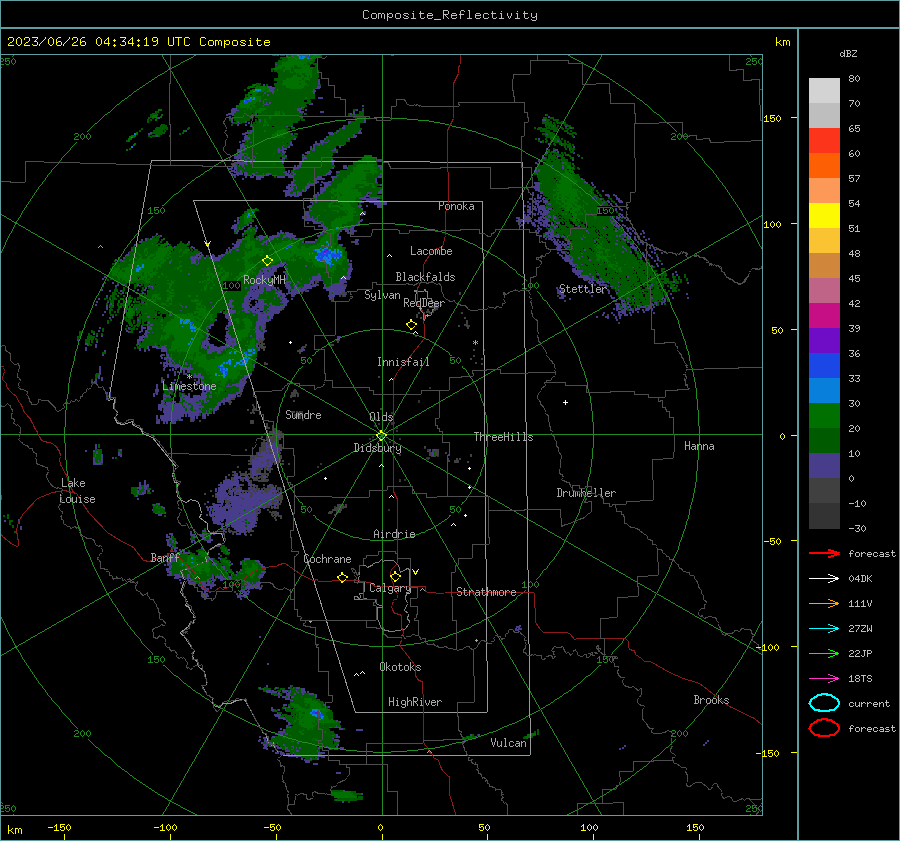
Task: Select the magenta 42 dBZ legend swatch
Action: click(824, 316)
